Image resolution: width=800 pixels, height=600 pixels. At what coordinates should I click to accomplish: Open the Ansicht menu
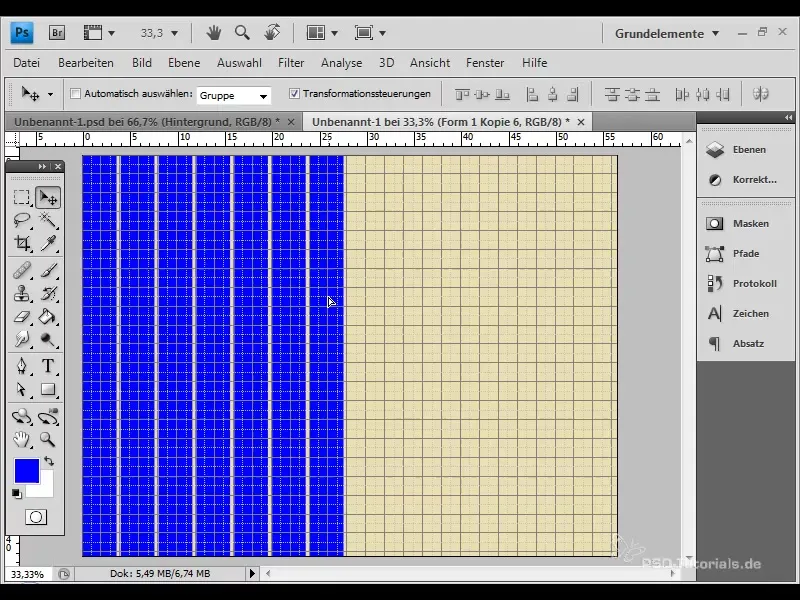[430, 63]
